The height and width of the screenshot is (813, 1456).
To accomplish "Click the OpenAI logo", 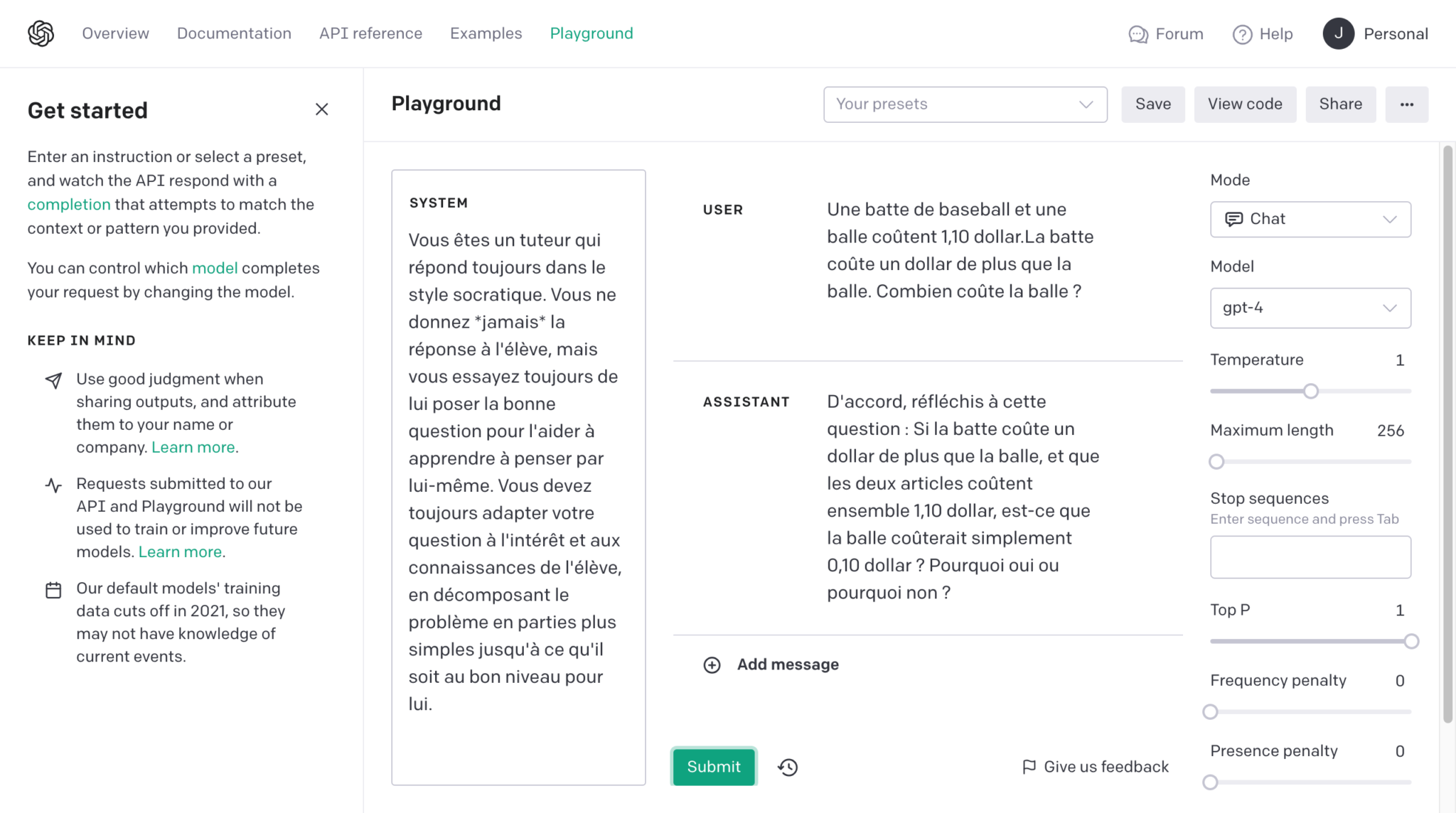I will pyautogui.click(x=40, y=33).
